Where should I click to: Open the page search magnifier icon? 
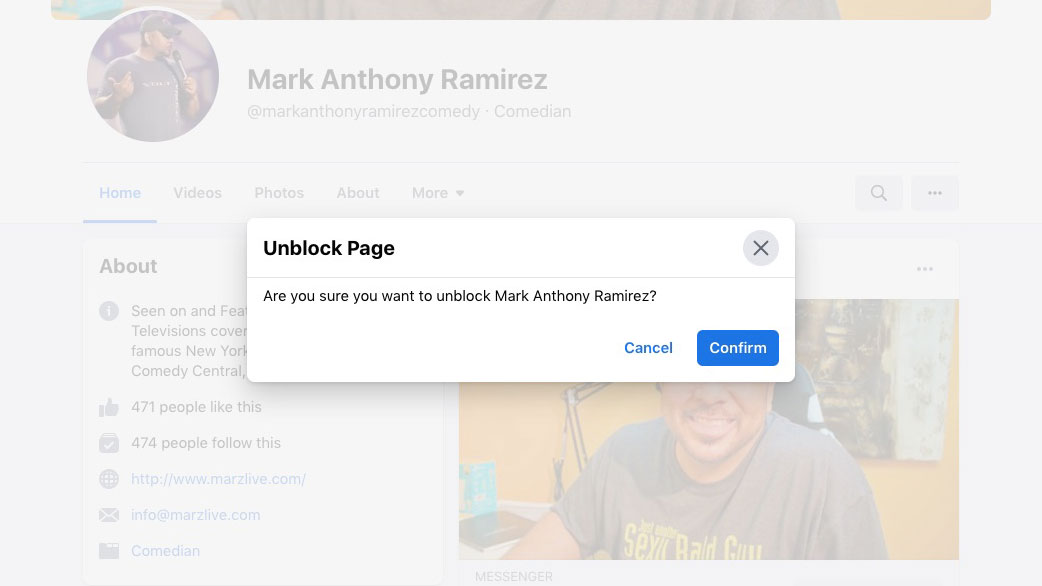pos(879,193)
